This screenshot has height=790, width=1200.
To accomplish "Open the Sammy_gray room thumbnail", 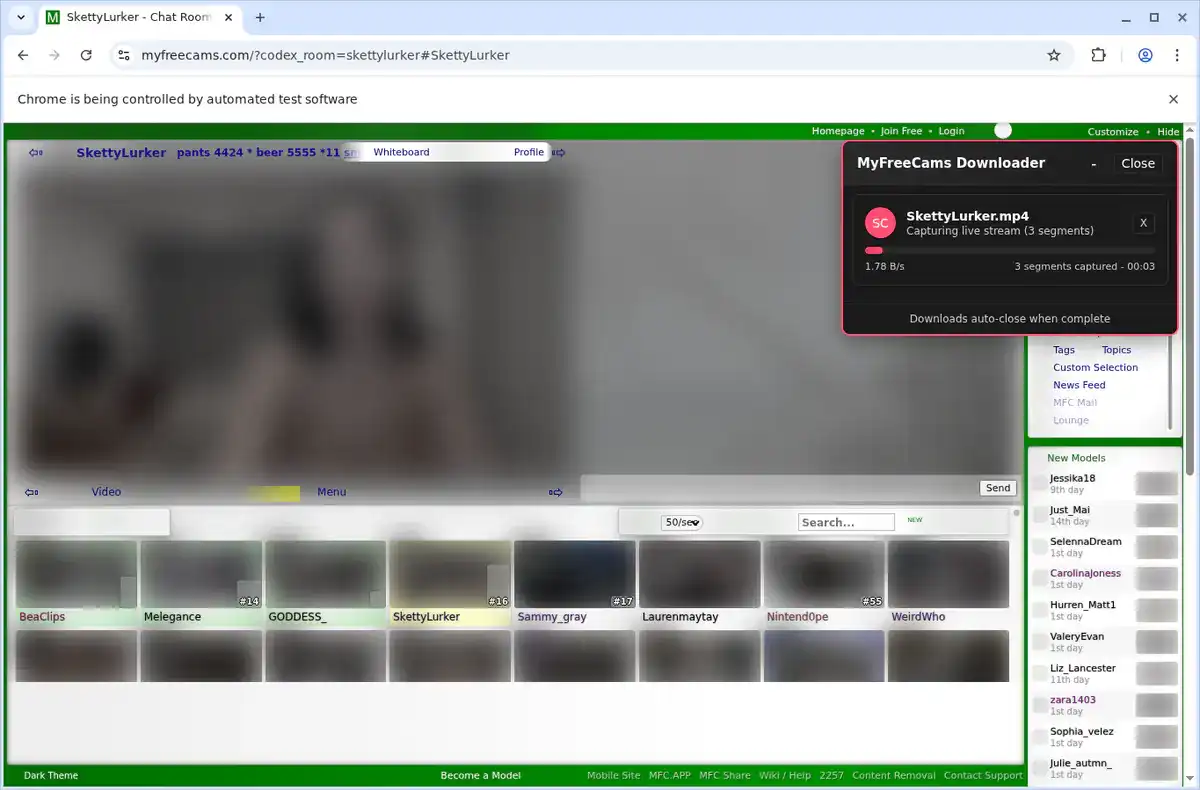I will [574, 575].
